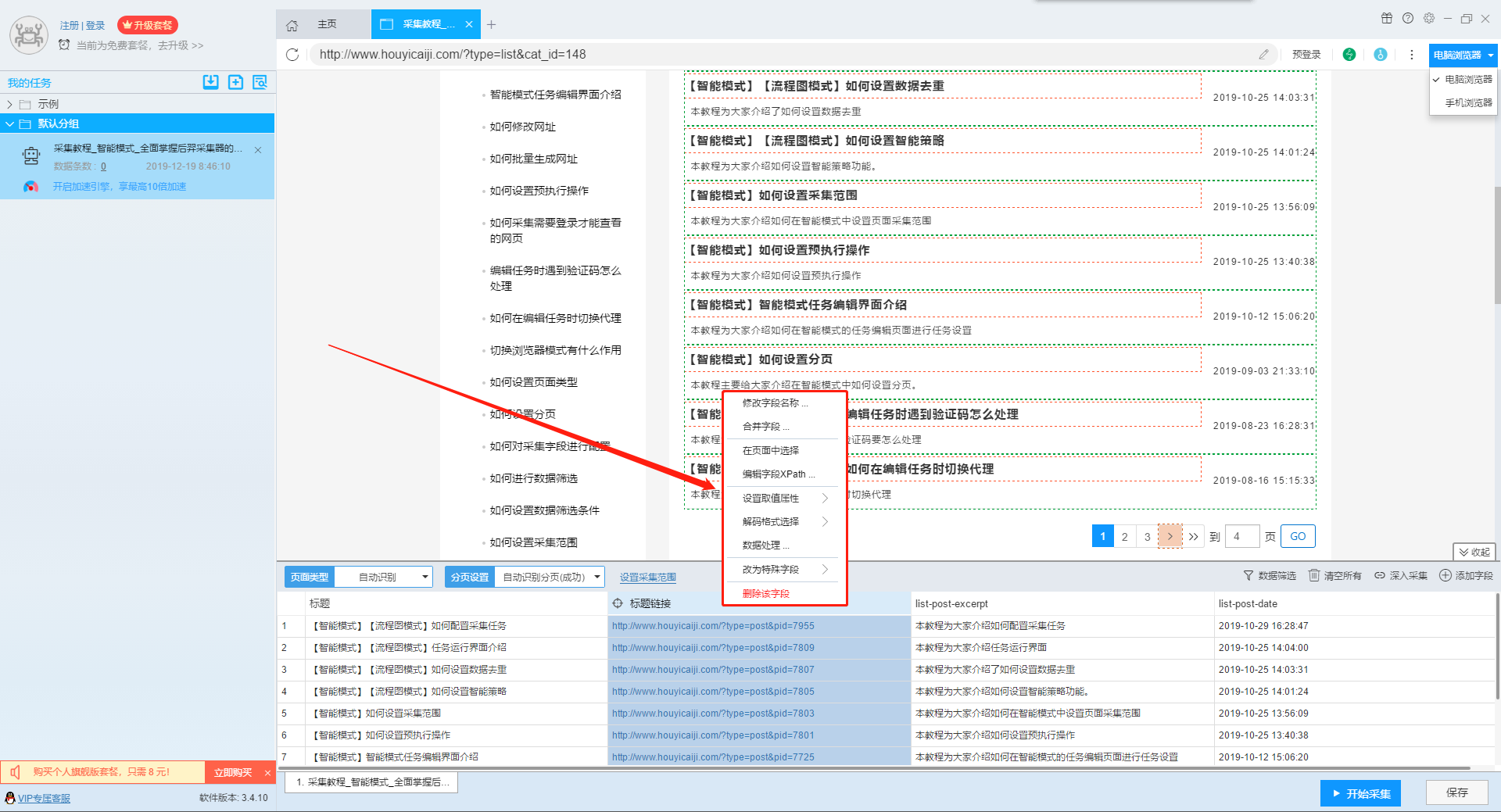This screenshot has height=812, width=1501.
Task: Click the add field plus icon
Action: click(1445, 576)
